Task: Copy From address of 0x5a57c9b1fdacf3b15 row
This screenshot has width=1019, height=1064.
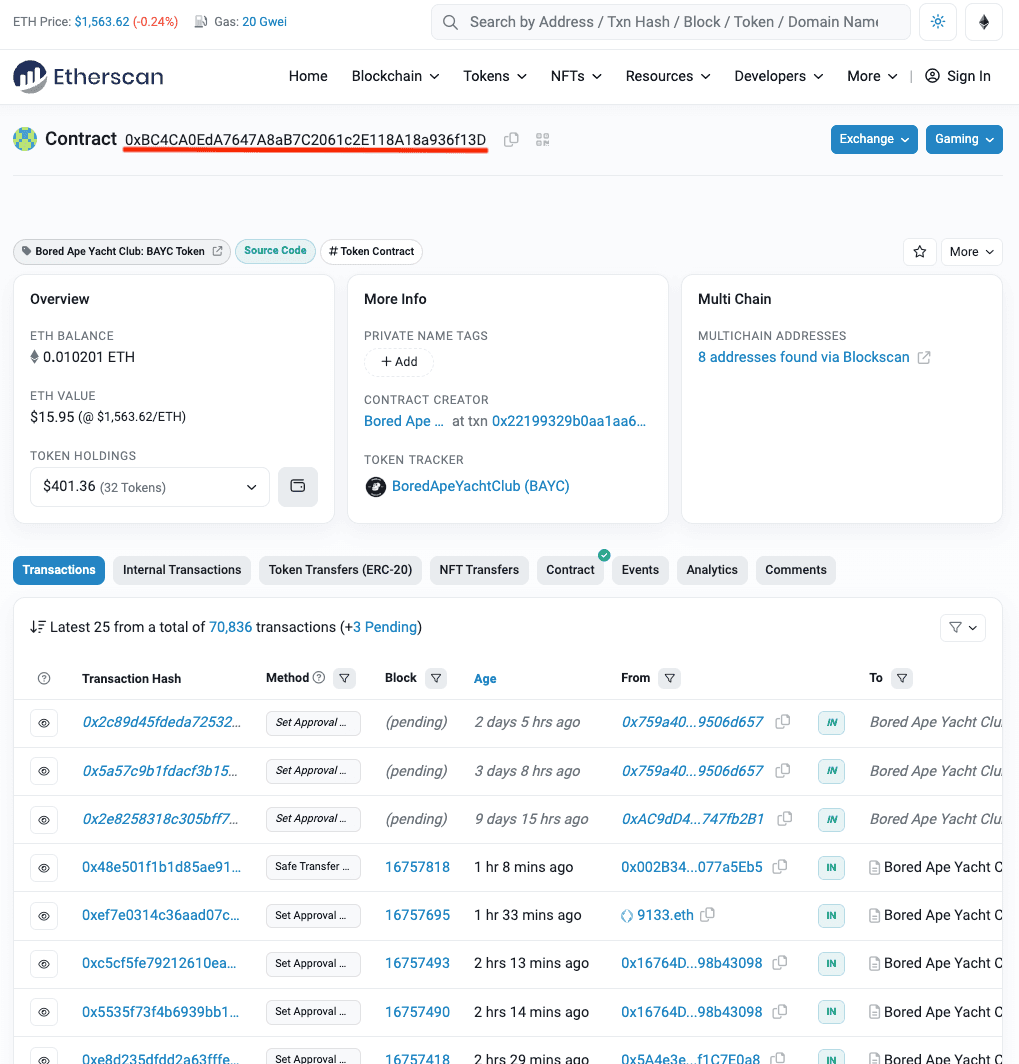Action: 783,771
